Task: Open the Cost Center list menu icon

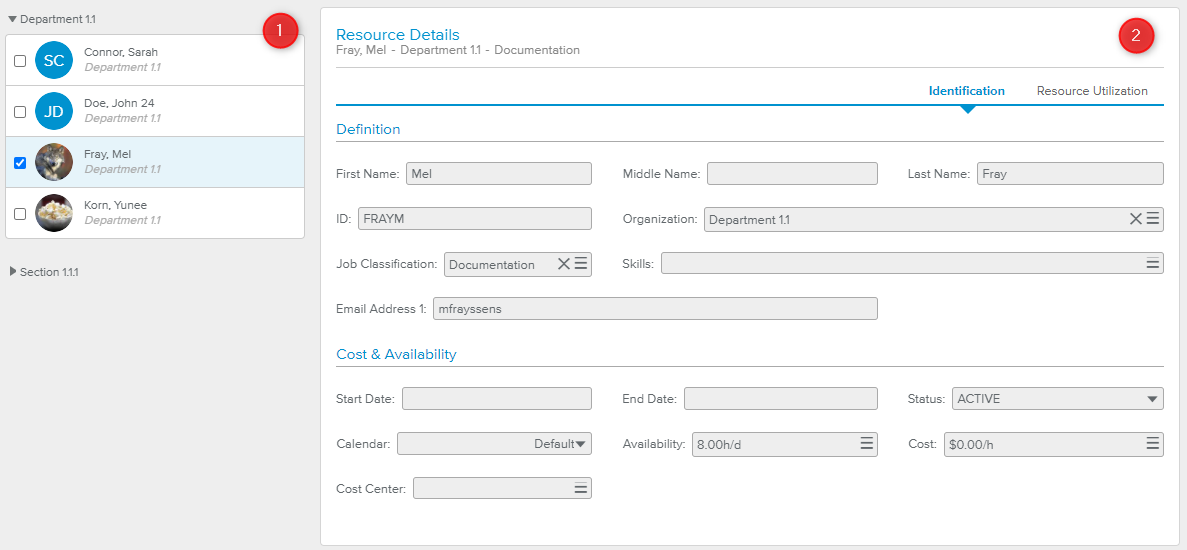Action: pyautogui.click(x=581, y=489)
